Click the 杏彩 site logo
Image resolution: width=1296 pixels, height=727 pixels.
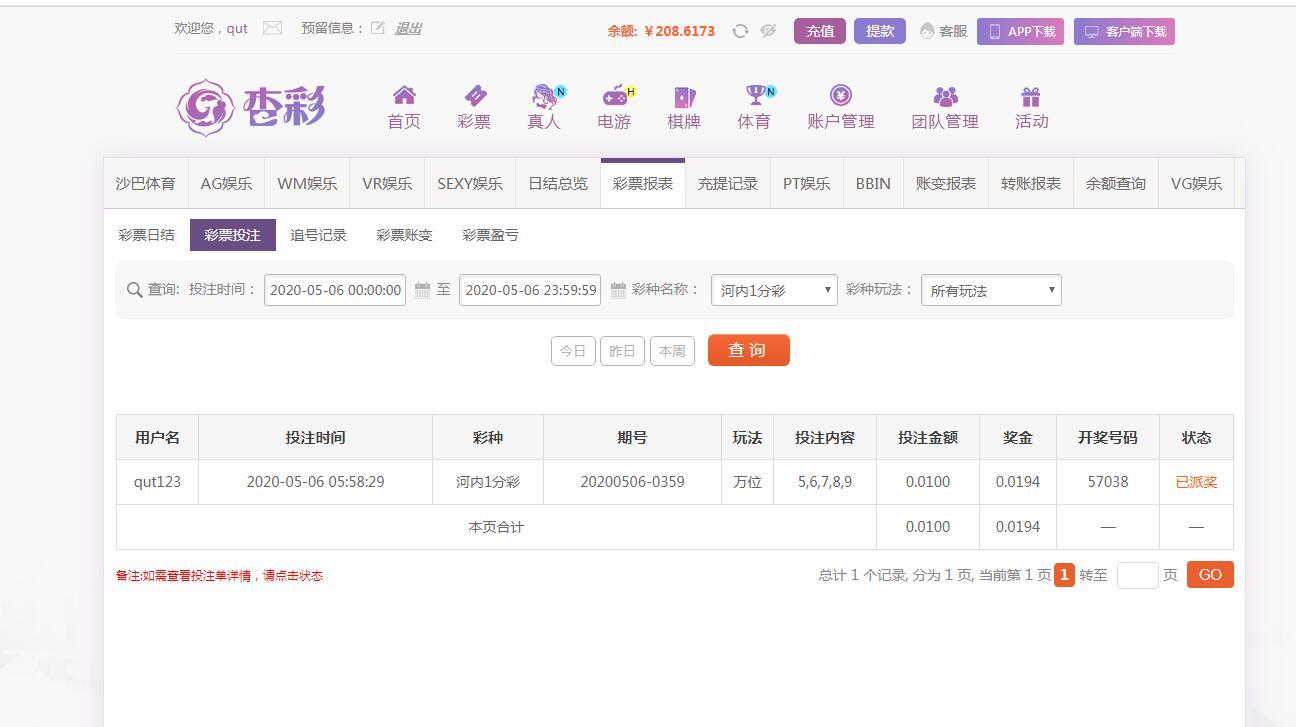(251, 107)
